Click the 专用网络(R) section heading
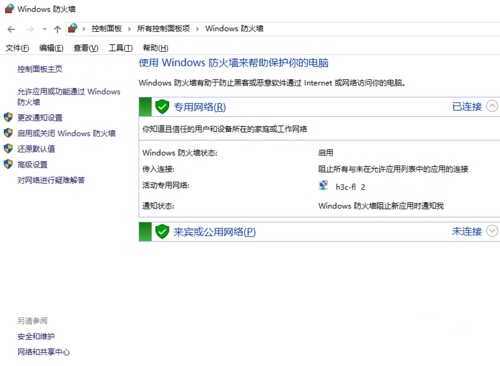500x366 pixels. point(200,107)
